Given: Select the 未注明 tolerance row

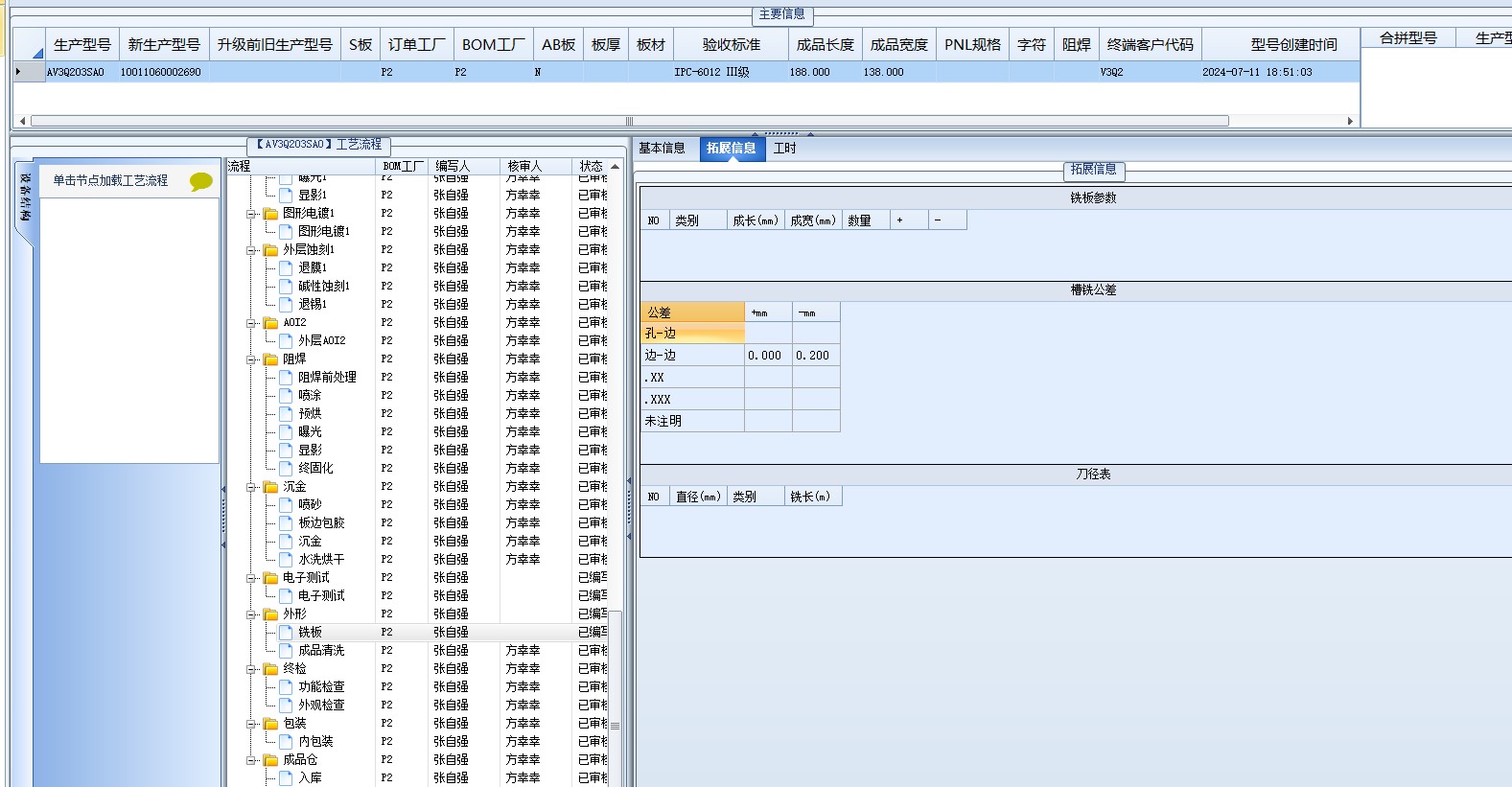Looking at the screenshot, I should click(692, 422).
